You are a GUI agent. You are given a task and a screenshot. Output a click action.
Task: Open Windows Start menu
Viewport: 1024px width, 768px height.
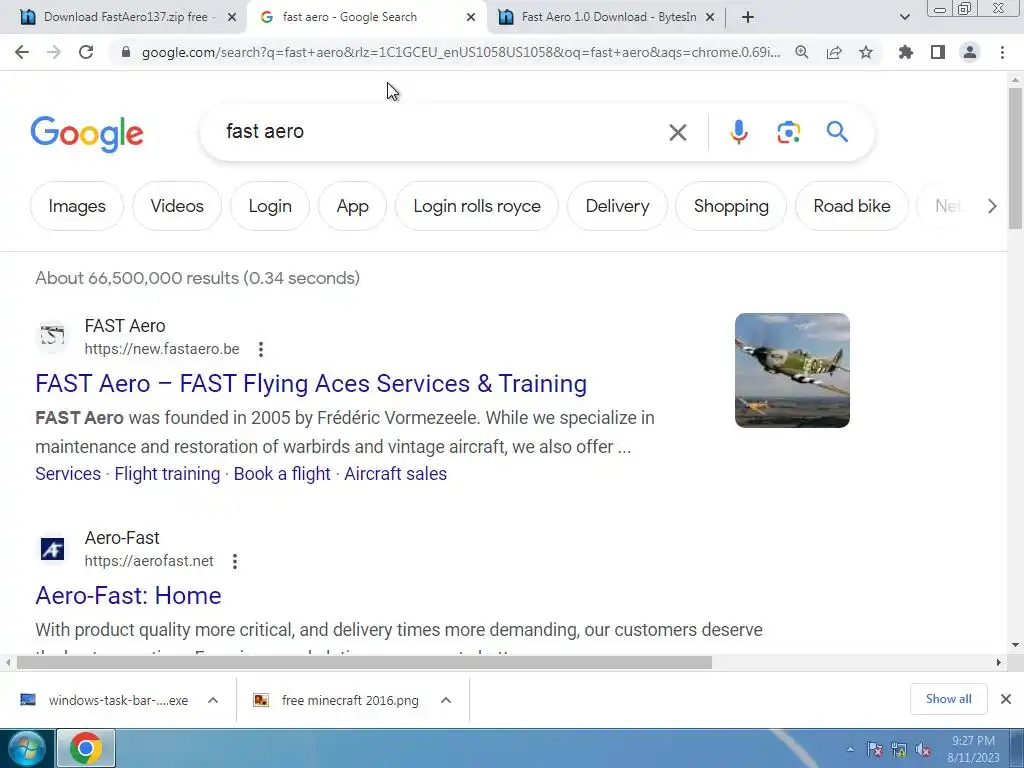pos(25,748)
